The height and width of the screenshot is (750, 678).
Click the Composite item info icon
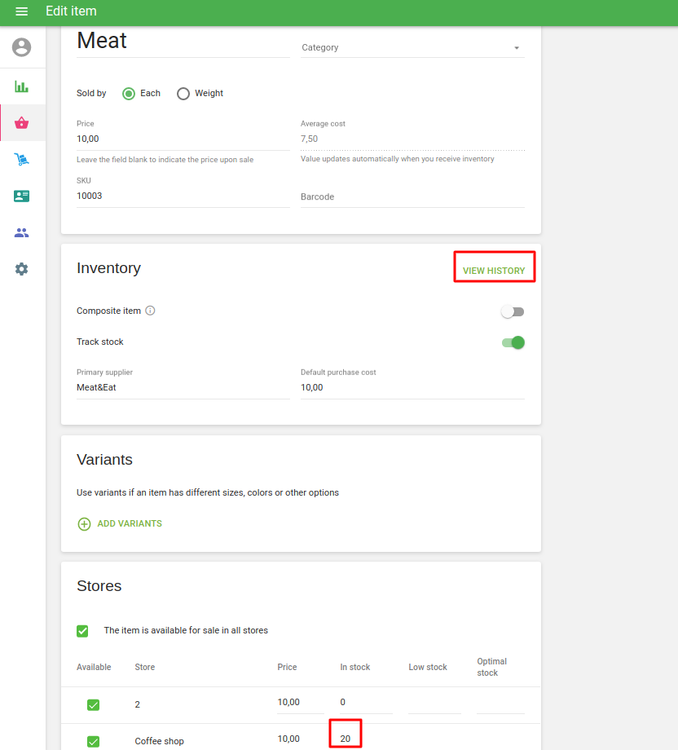pos(150,311)
